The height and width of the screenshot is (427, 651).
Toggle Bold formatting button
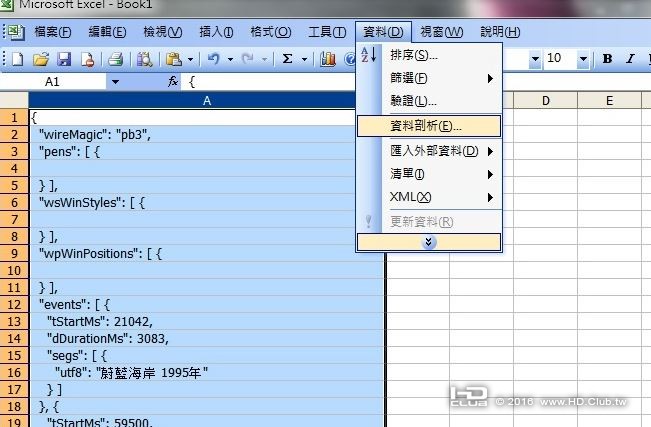607,59
